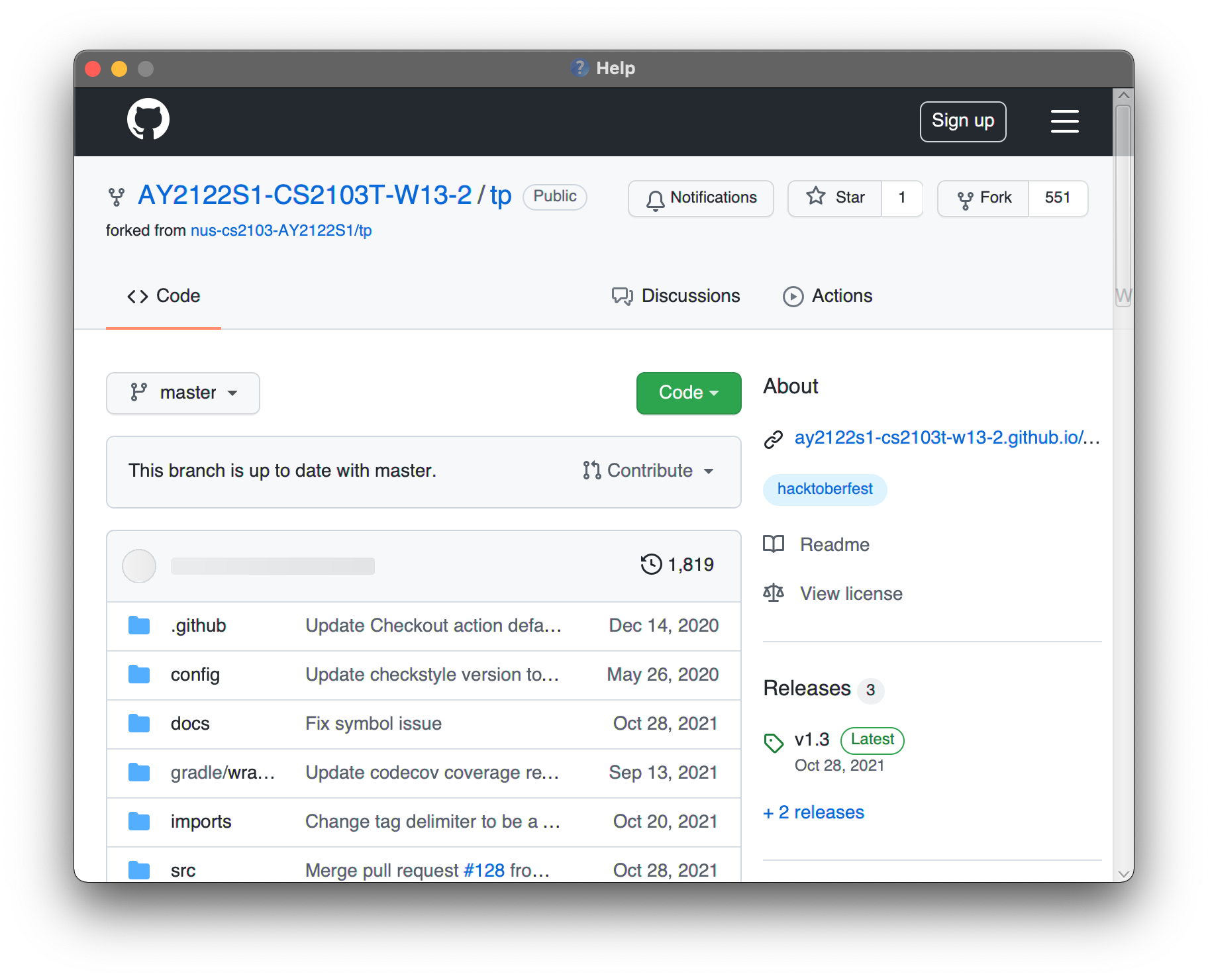Open the master branch dropdown
The height and width of the screenshot is (980, 1208).
pos(183,393)
